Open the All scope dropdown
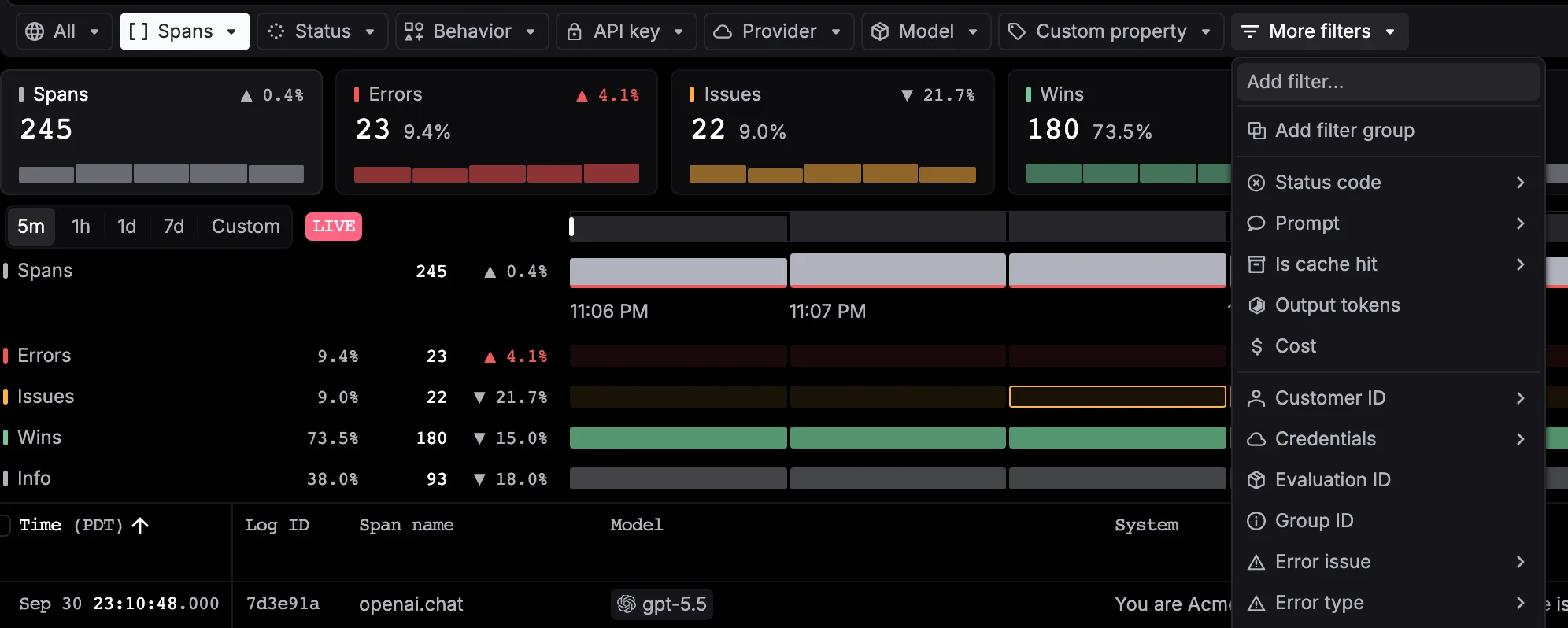Screen dimensions: 1568x628 point(63,31)
